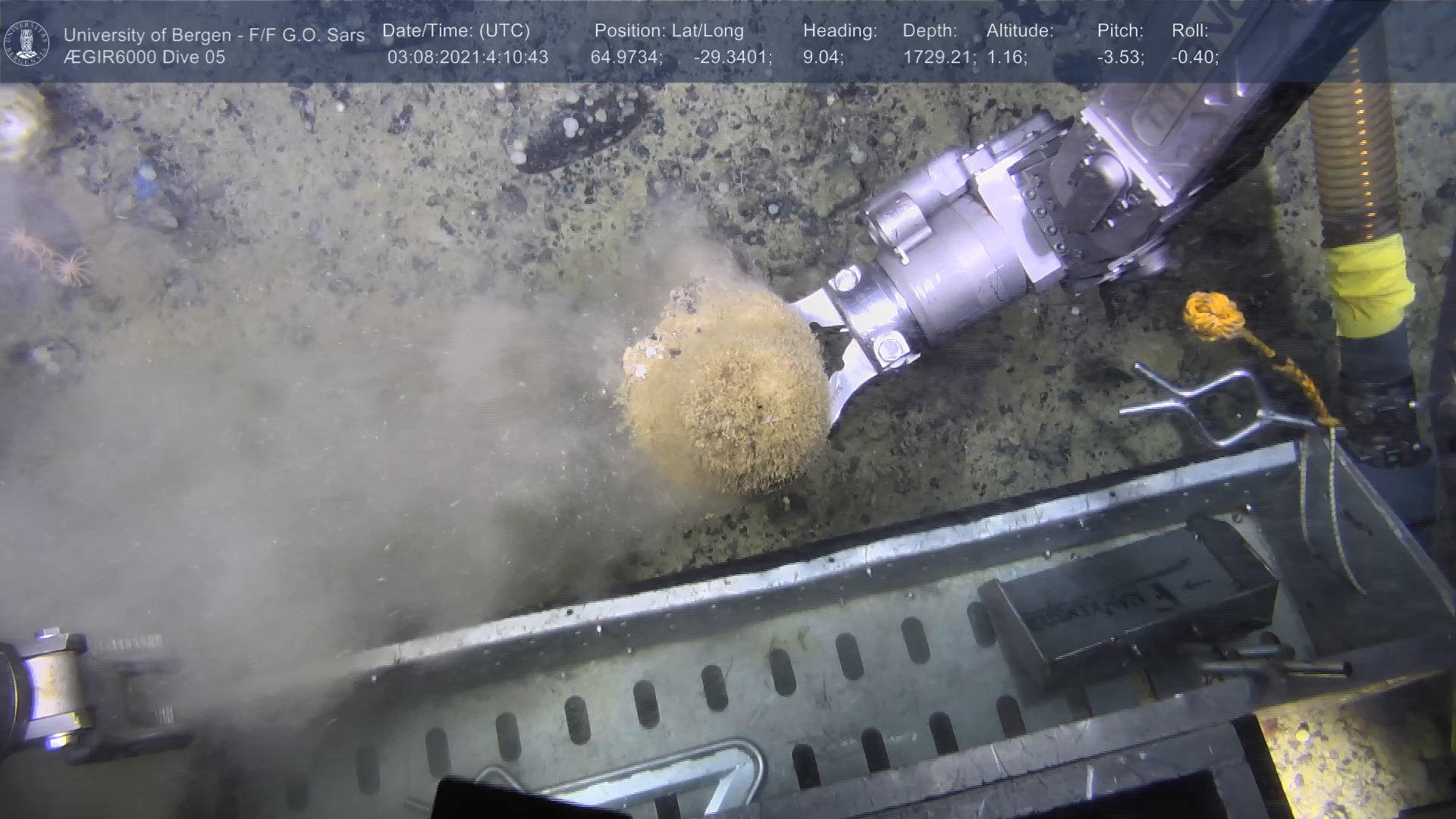Click the Depth label in overlay
Screen dimensions: 1456x819
(x=930, y=31)
